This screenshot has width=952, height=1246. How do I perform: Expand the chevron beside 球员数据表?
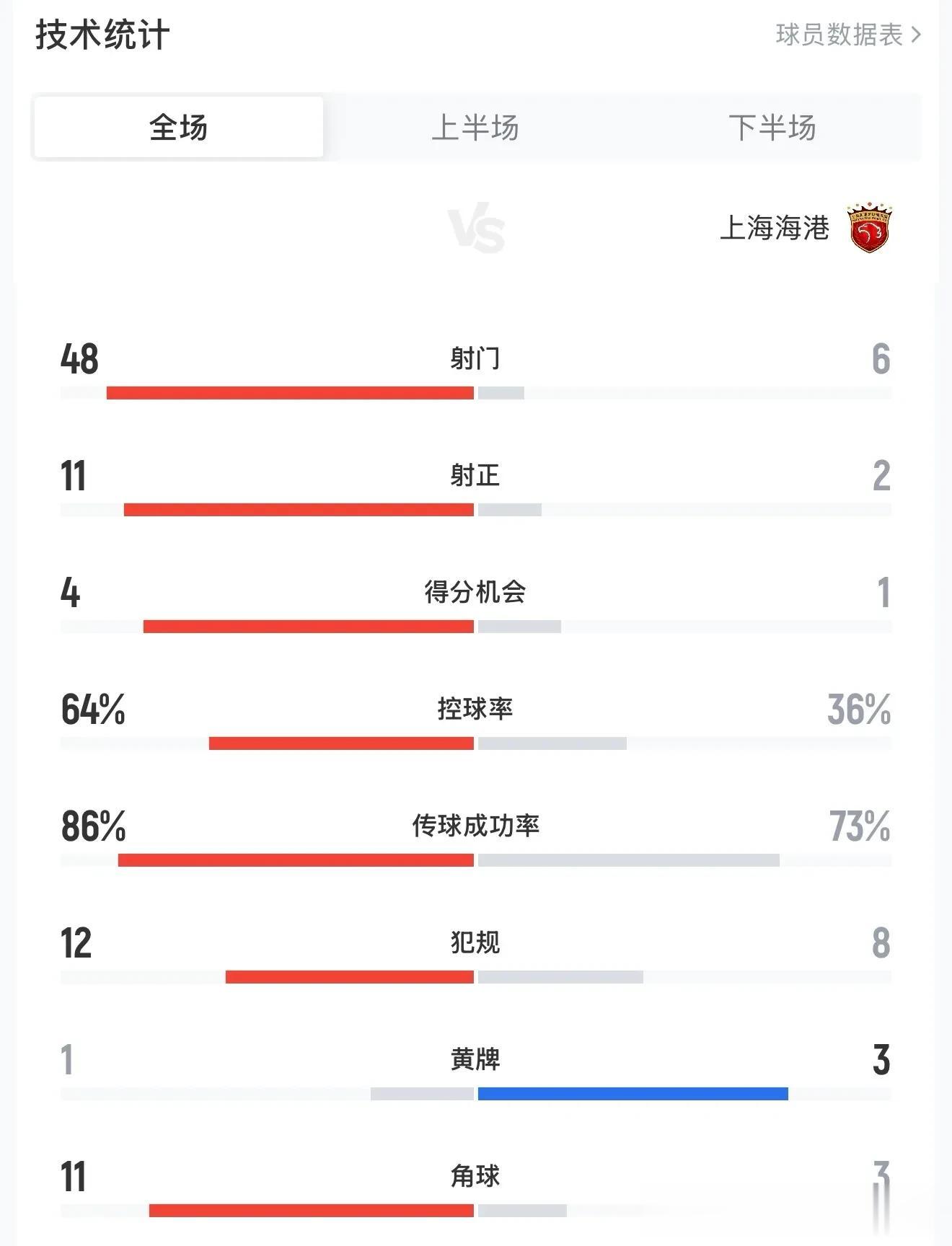click(x=917, y=35)
